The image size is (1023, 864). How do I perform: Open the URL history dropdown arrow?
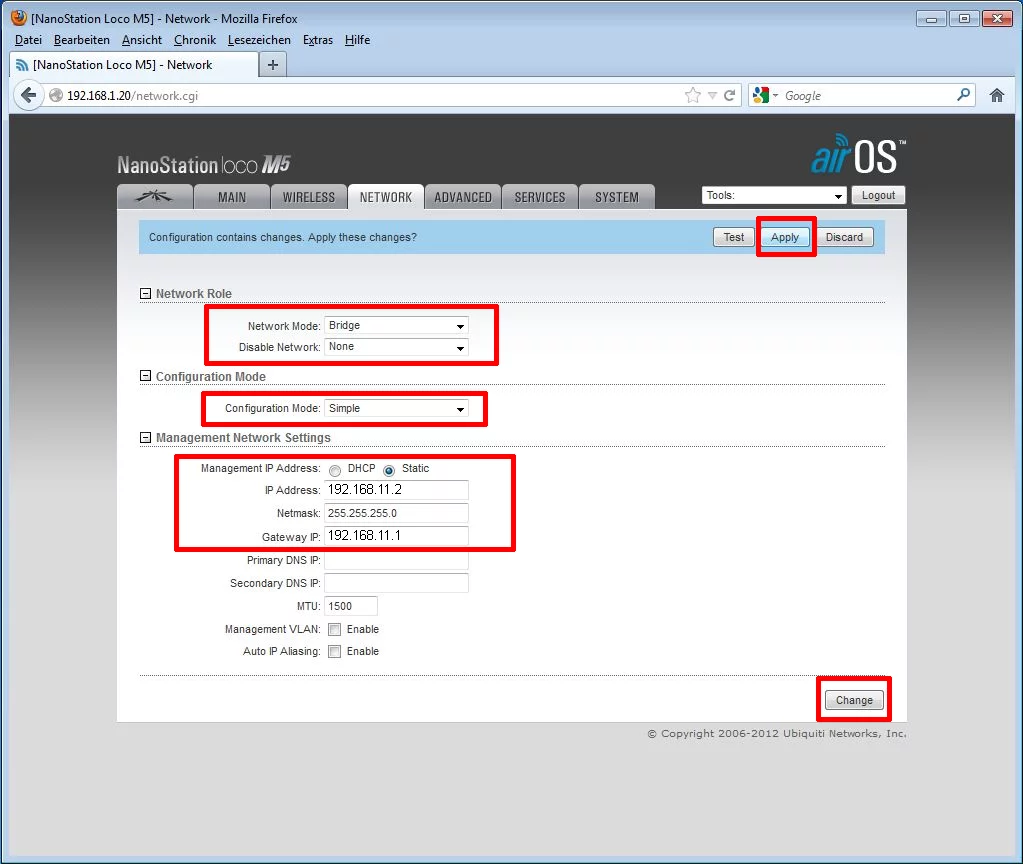coord(712,95)
